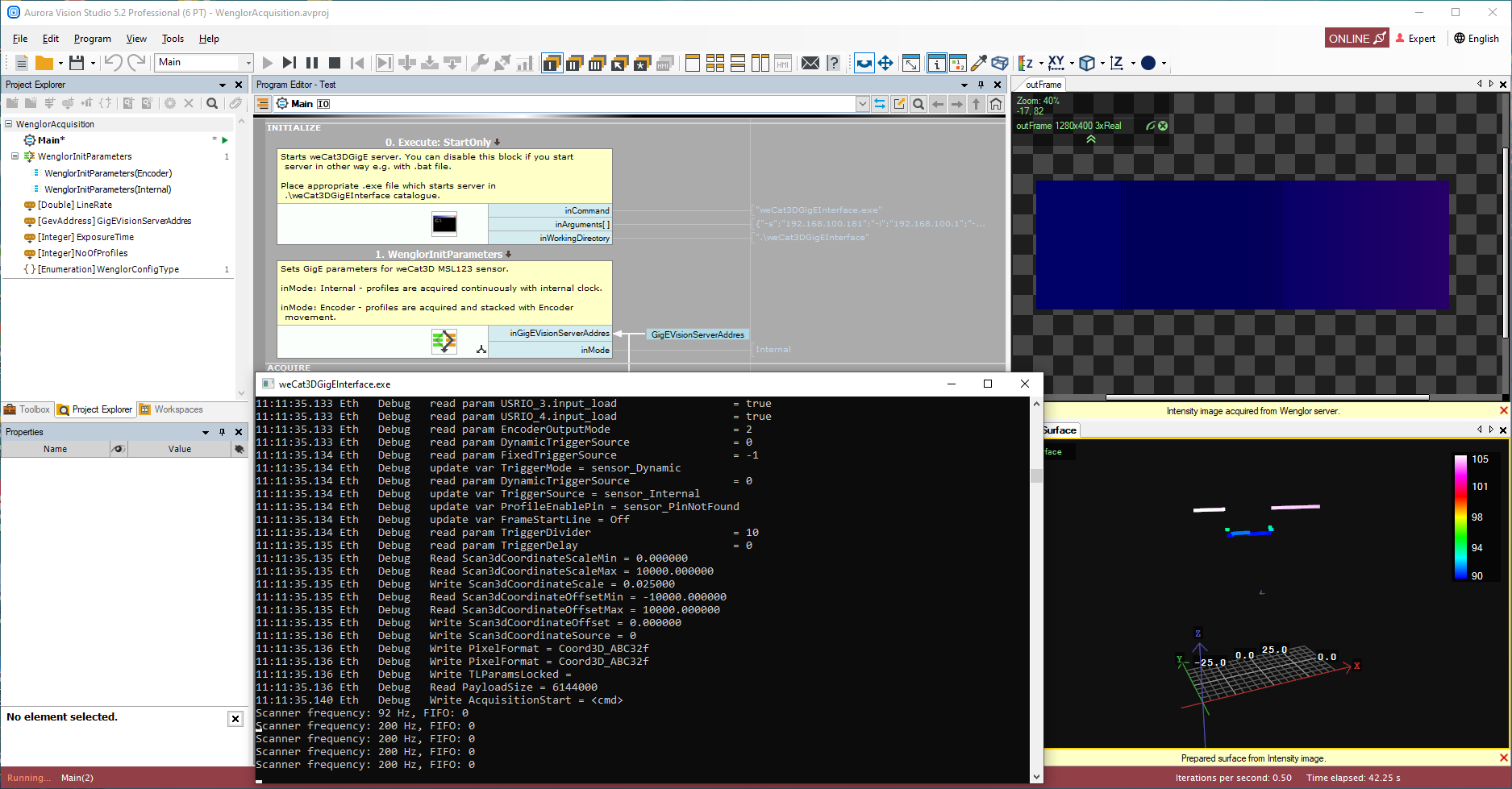Screen dimensions: 1512x789
Task: Open the English language dropdown
Action: [x=1476, y=38]
